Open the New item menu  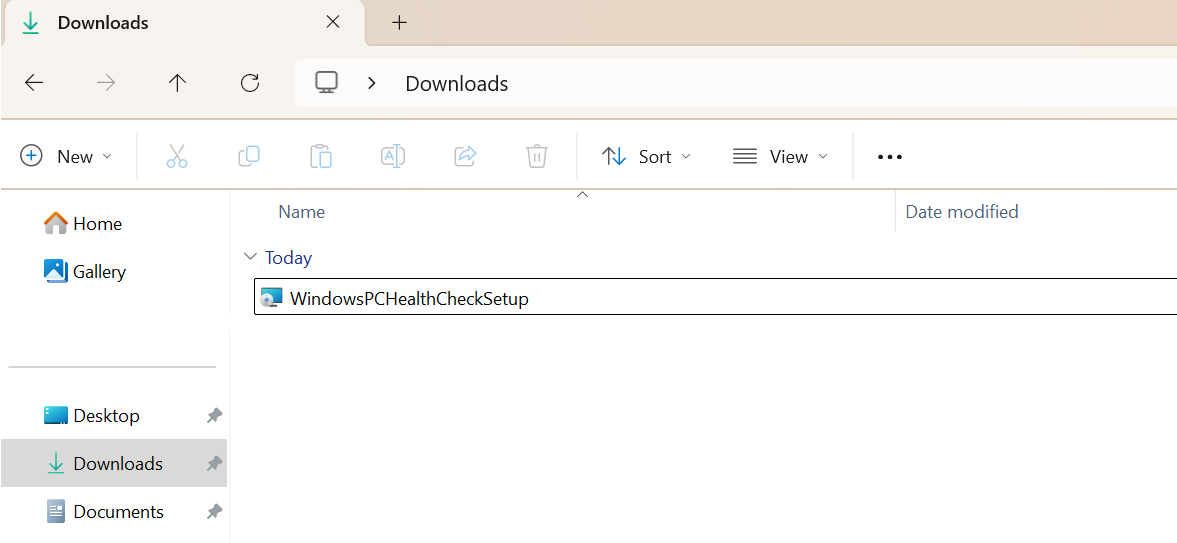coord(66,156)
